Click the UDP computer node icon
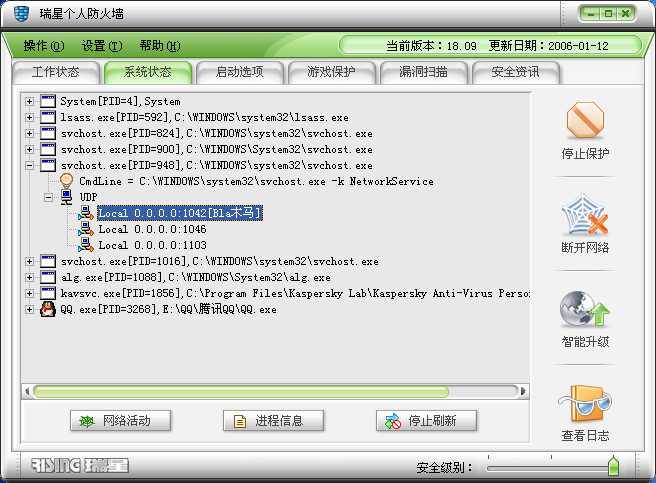Viewport: 656px width, 483px height. pos(67,197)
